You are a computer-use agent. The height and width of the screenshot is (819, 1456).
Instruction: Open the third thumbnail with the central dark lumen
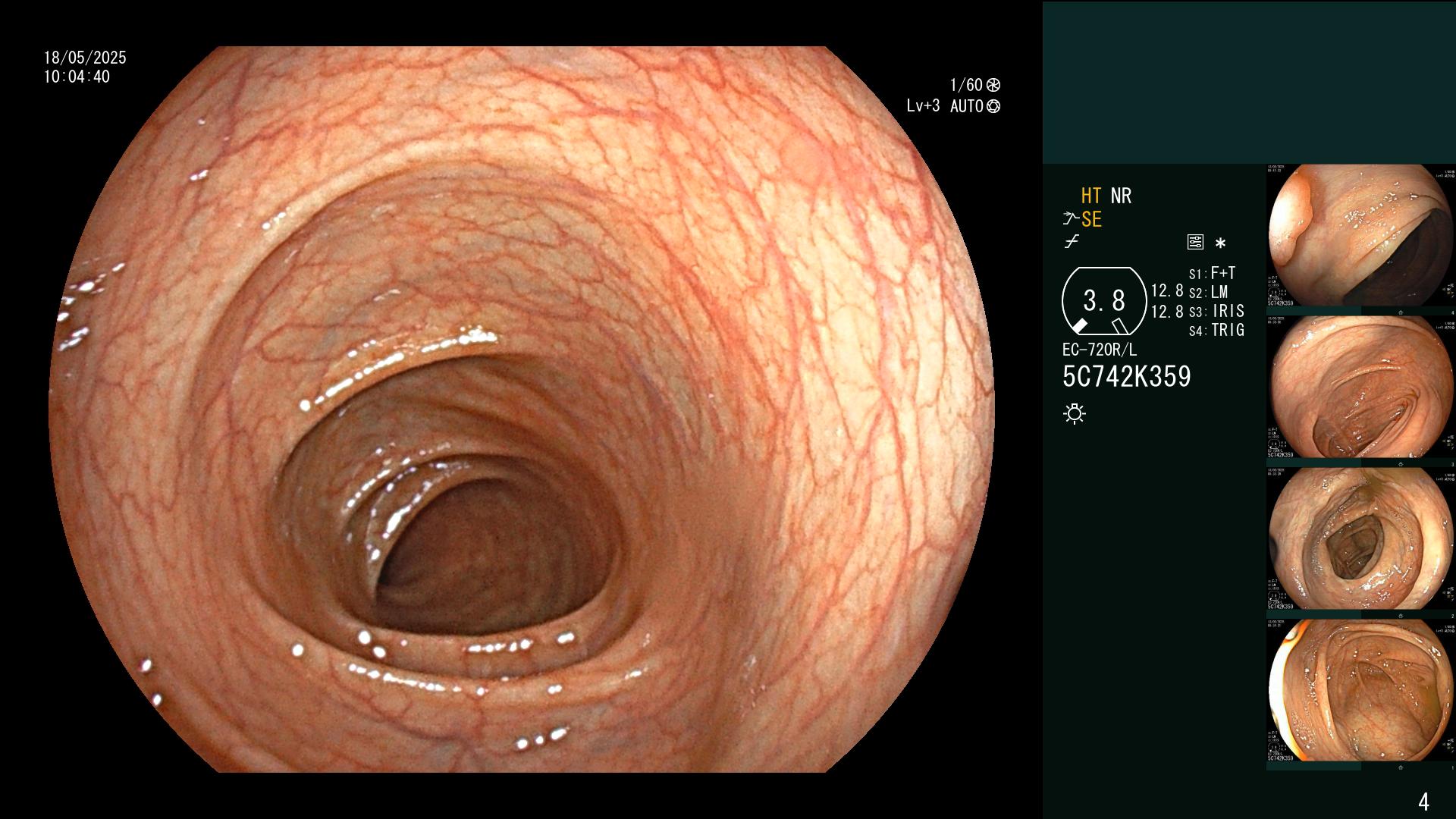pyautogui.click(x=1361, y=539)
